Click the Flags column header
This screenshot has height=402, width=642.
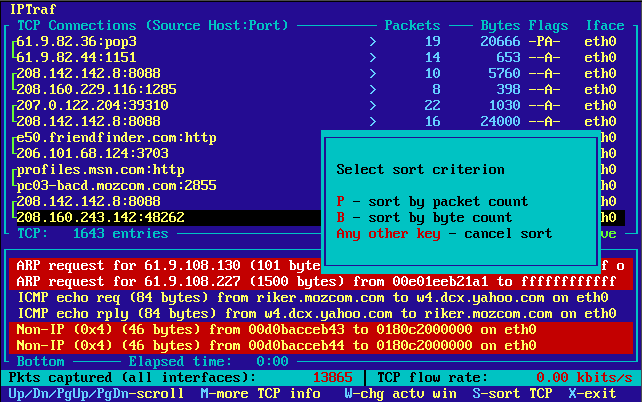click(548, 24)
